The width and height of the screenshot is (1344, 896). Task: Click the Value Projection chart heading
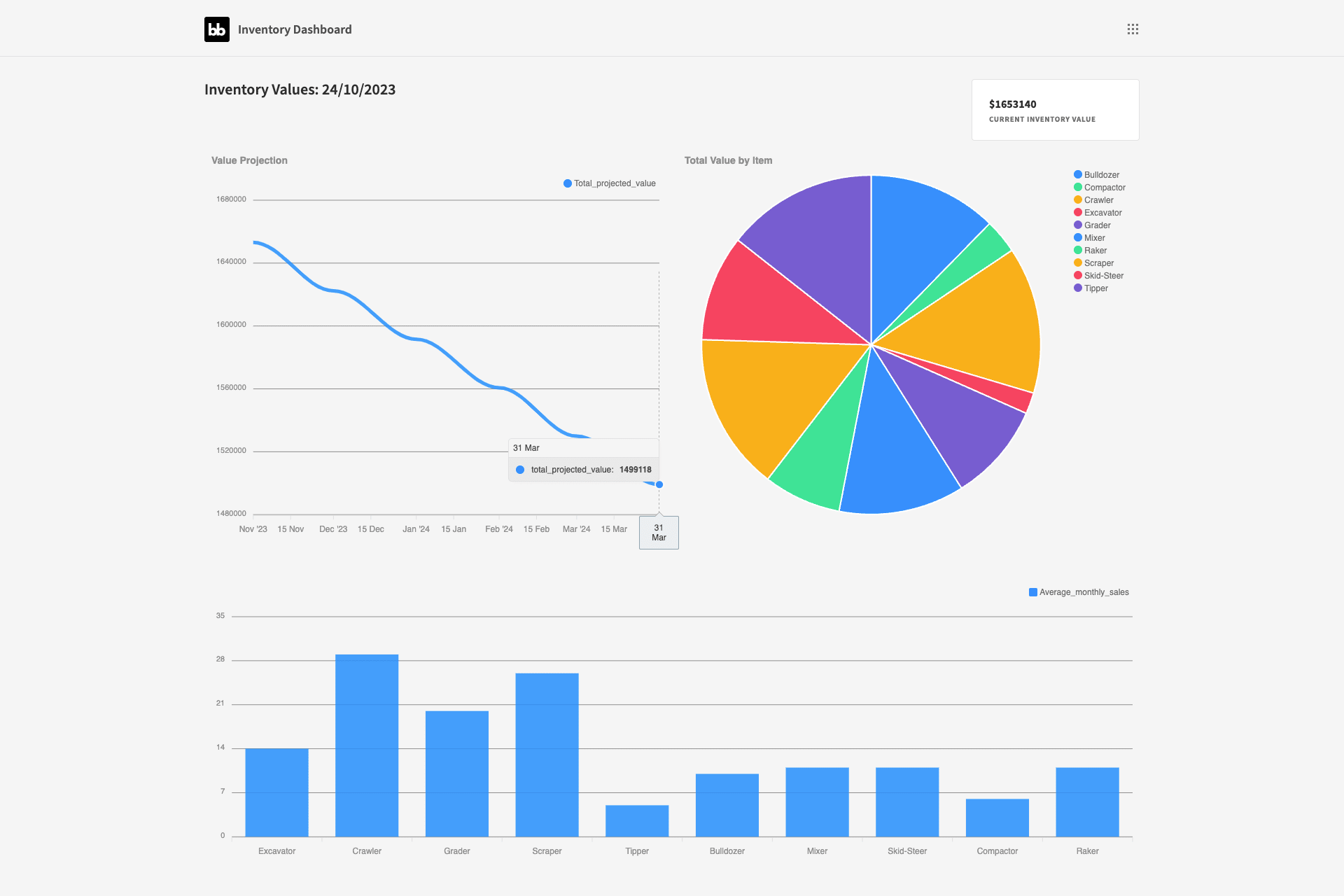(249, 160)
